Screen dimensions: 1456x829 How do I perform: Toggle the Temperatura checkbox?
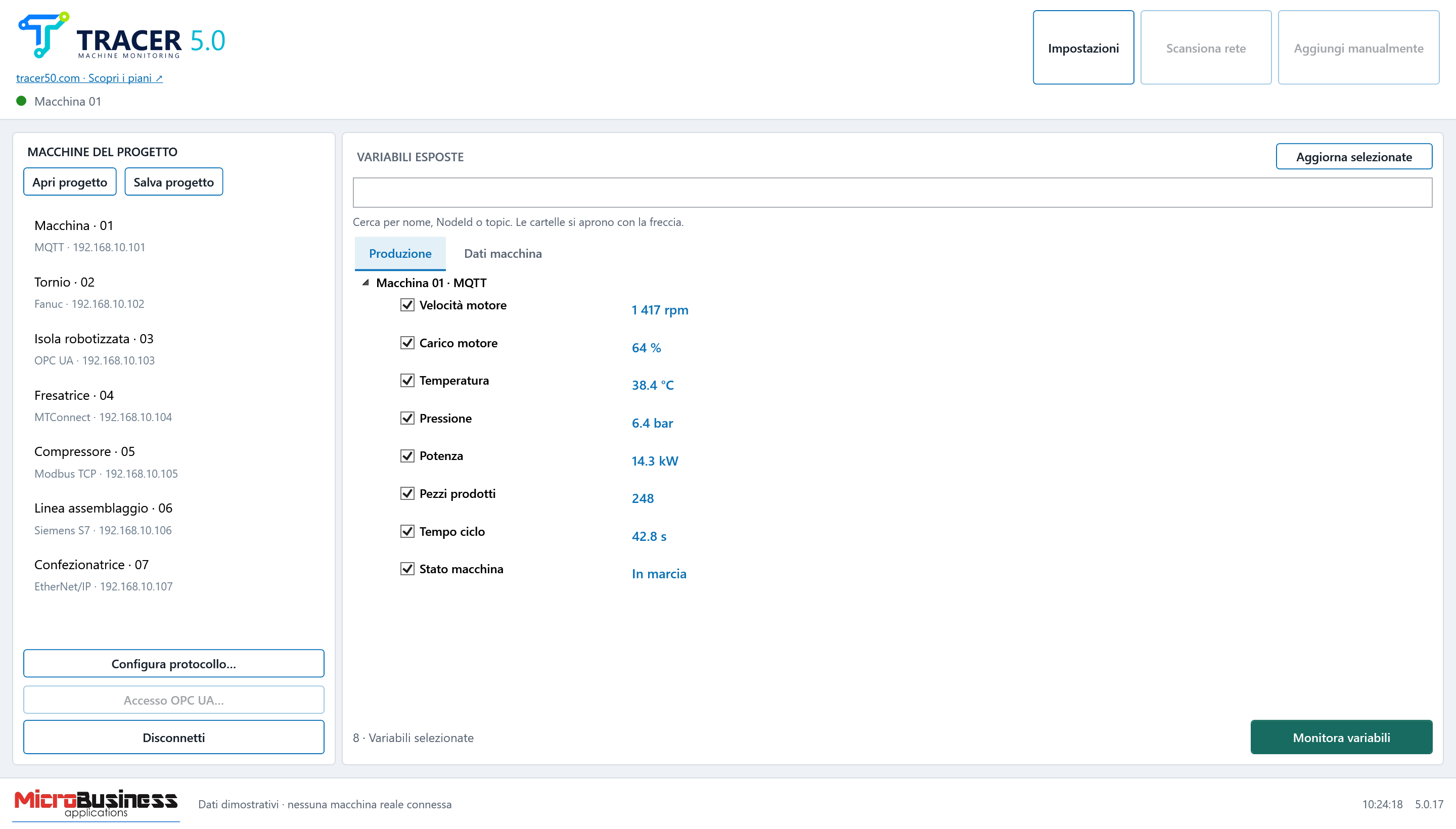[407, 380]
